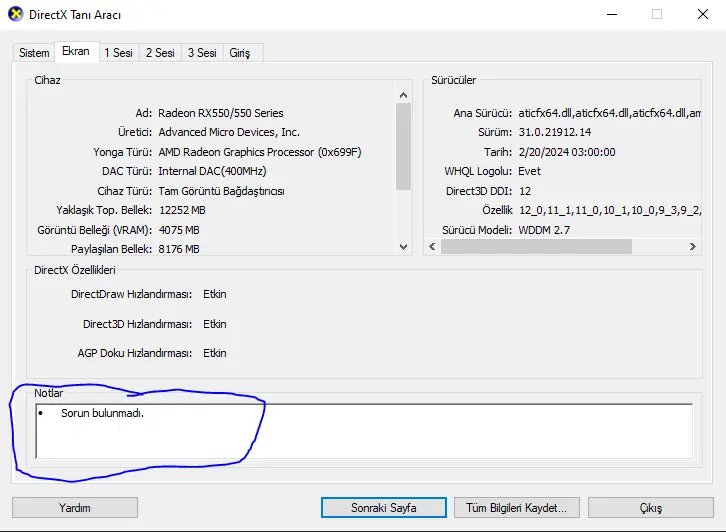726x532 pixels.
Task: Minimize the DirectX Tanı Aracı window
Action: 612,14
